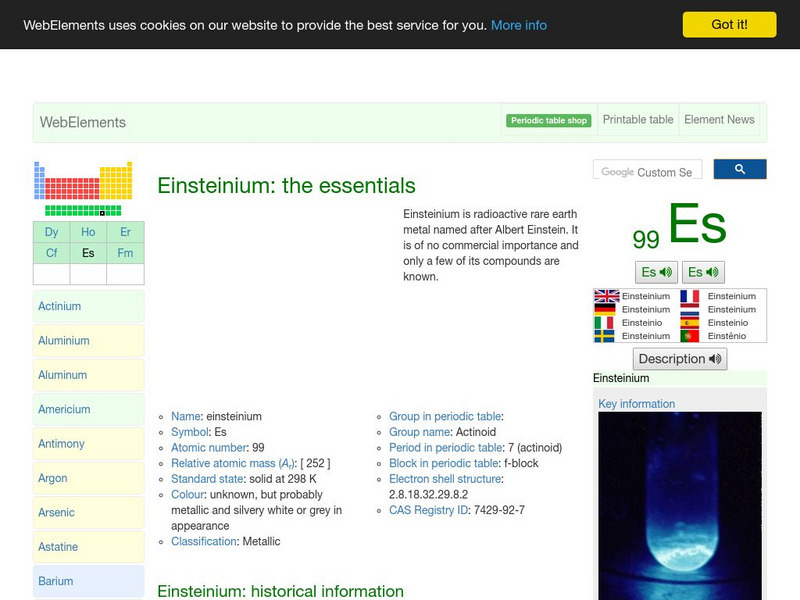Play the first Es pronunciation audio
This screenshot has height=600, width=800.
pyautogui.click(x=656, y=272)
